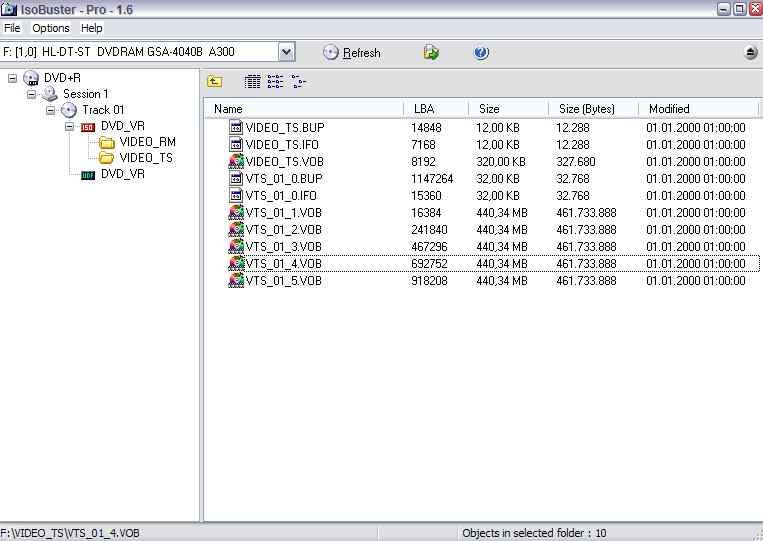Click the VIDEO_RM tree label
The image size is (763, 541).
click(147, 142)
